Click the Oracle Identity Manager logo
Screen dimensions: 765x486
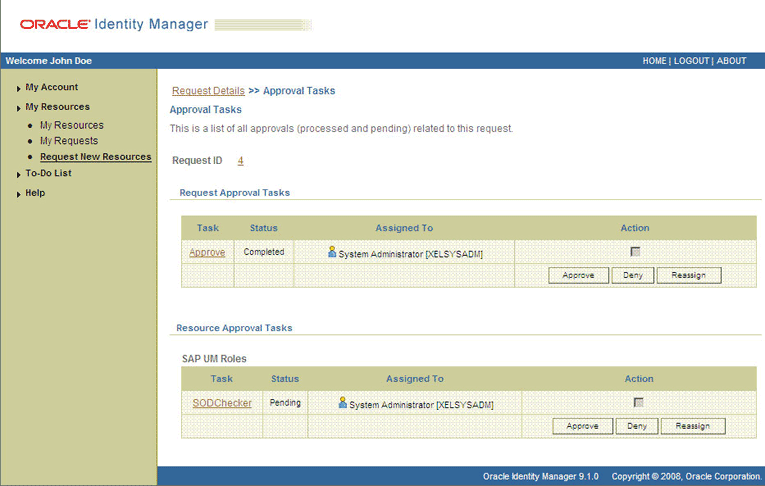114,24
